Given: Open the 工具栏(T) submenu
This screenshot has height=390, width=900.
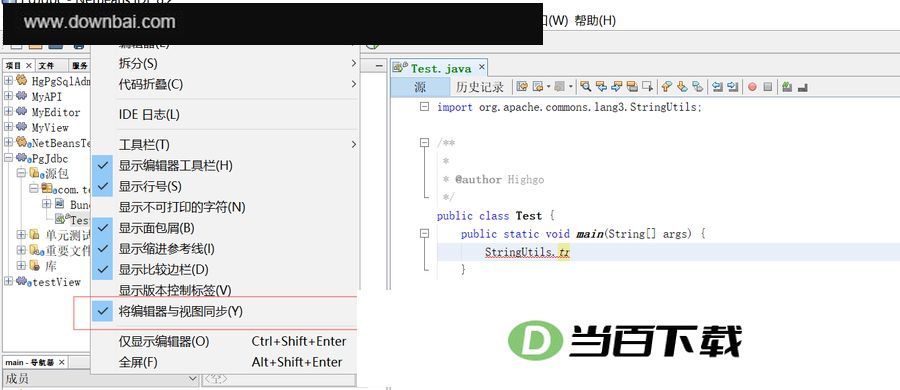Looking at the screenshot, I should point(225,144).
